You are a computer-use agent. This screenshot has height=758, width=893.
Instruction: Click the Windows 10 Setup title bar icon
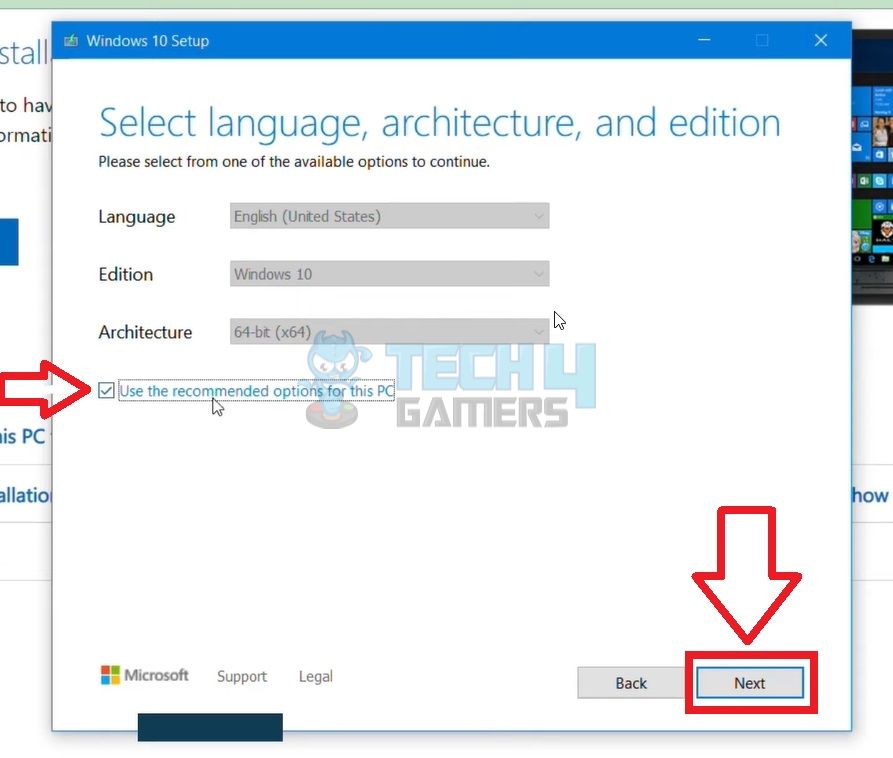(71, 40)
